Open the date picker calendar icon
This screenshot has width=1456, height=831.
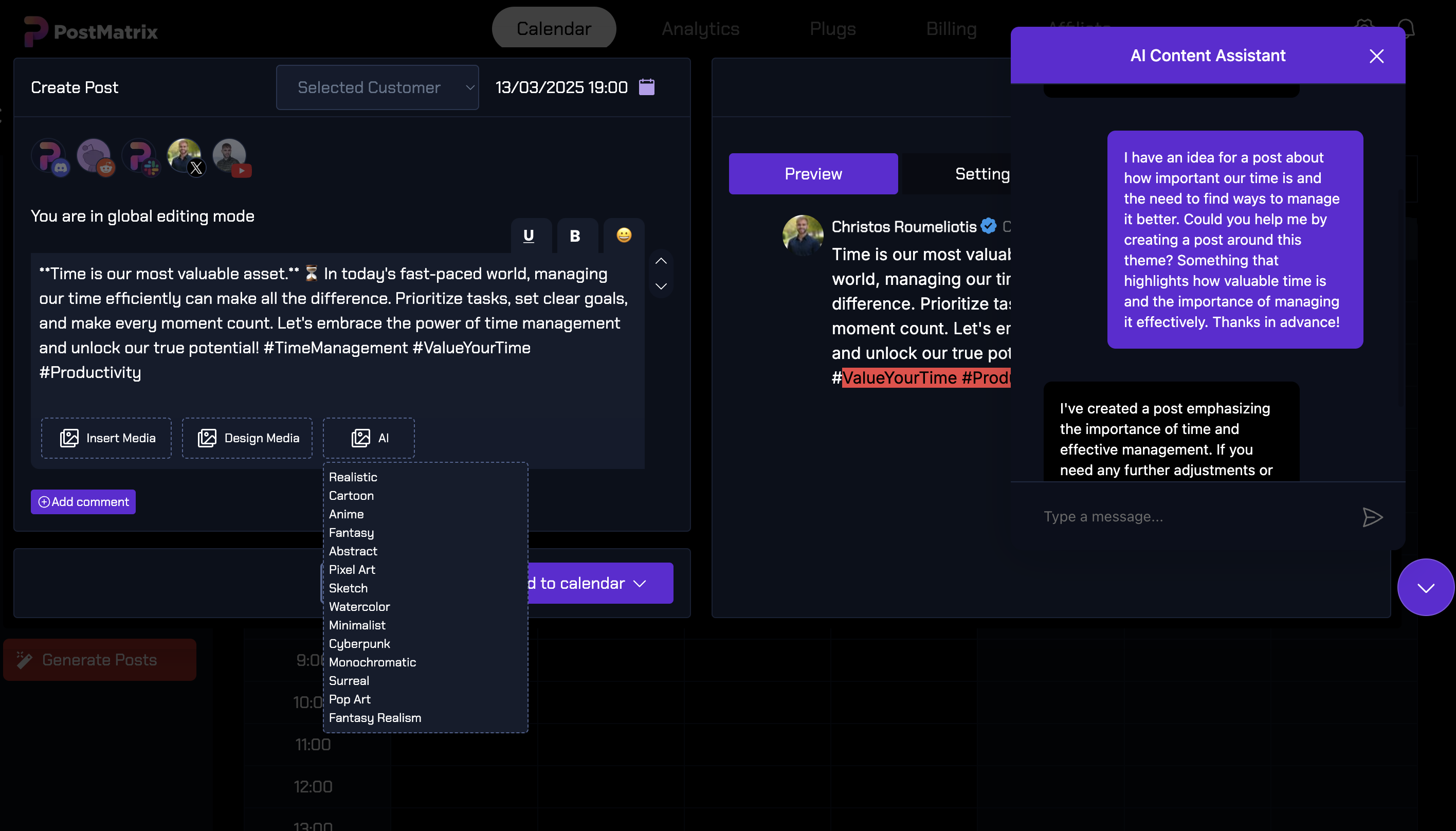646,87
